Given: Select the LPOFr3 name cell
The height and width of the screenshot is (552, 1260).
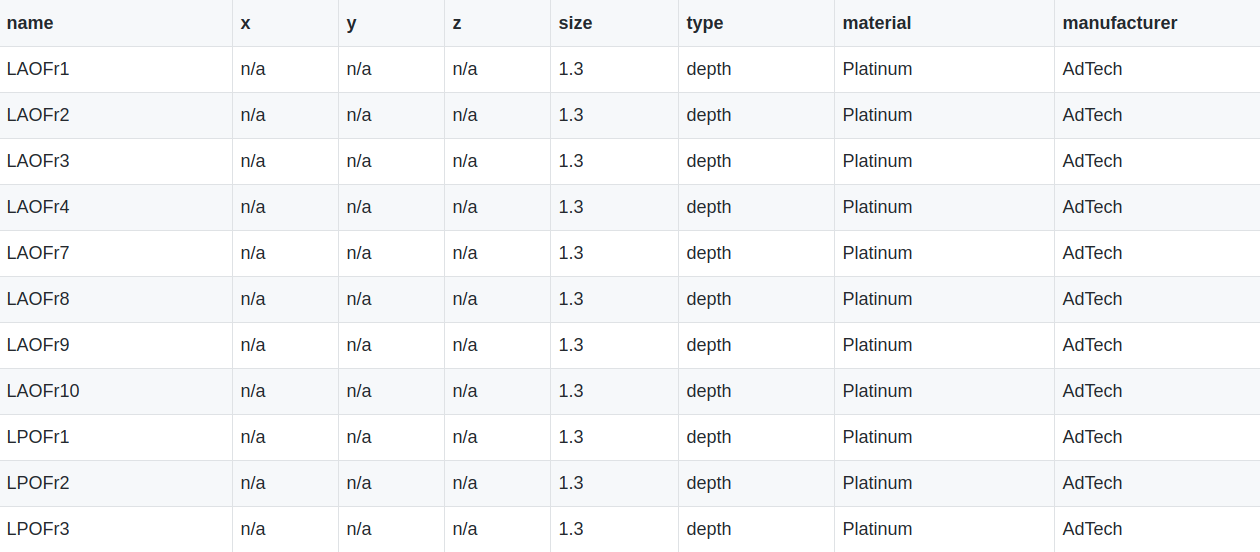Looking at the screenshot, I should pyautogui.click(x=38, y=529).
